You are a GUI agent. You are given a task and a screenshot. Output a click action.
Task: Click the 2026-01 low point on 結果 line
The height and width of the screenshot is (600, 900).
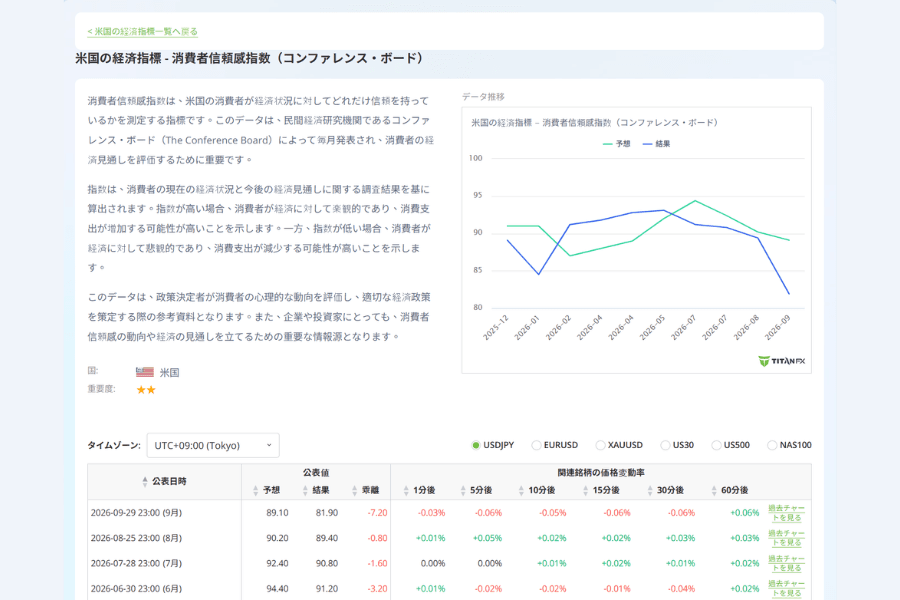(x=538, y=274)
